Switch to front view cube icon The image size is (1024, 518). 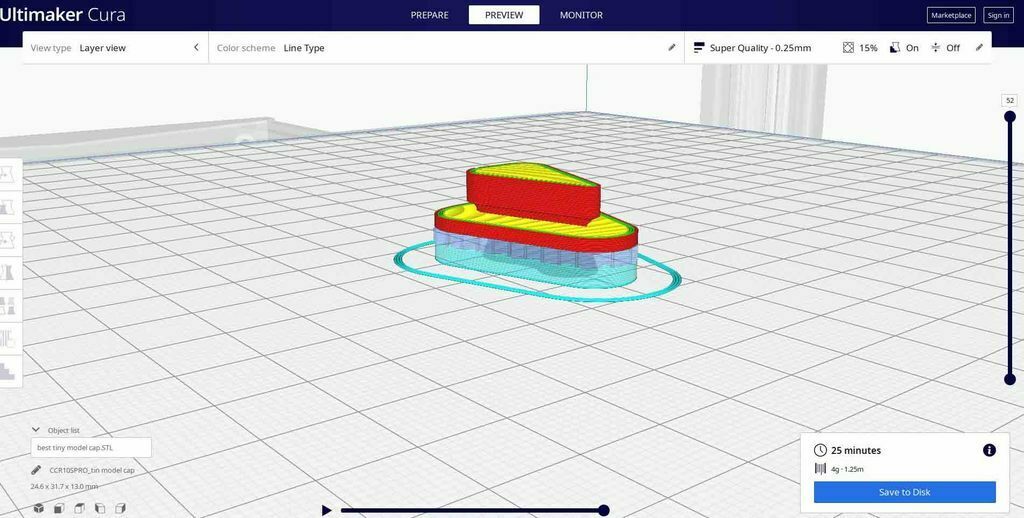tap(59, 508)
